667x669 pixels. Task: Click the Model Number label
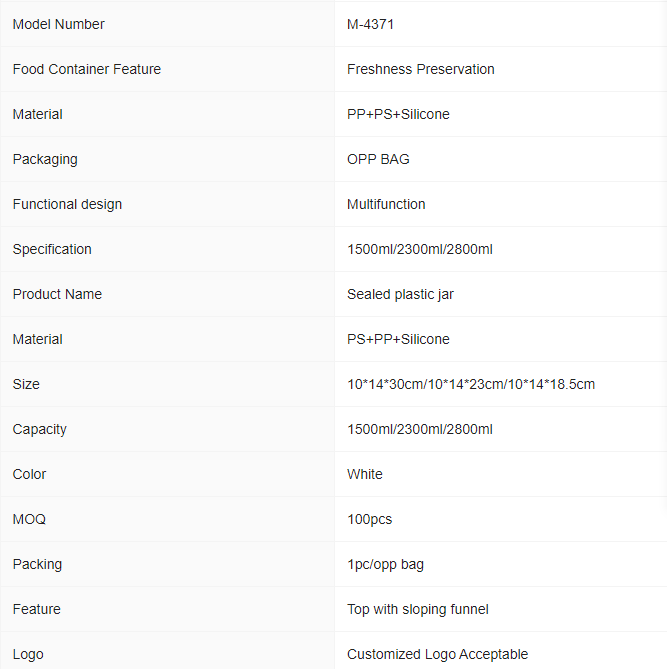tap(58, 24)
